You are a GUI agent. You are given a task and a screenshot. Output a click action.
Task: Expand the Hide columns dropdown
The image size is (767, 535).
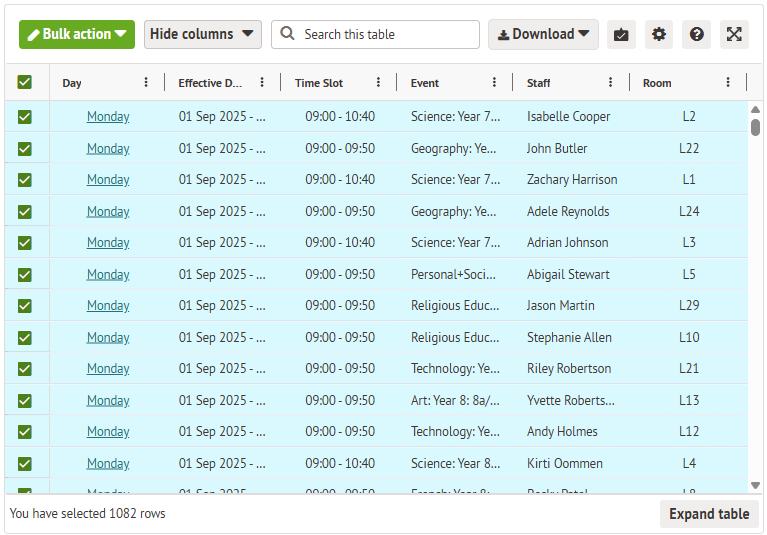[x=203, y=34]
